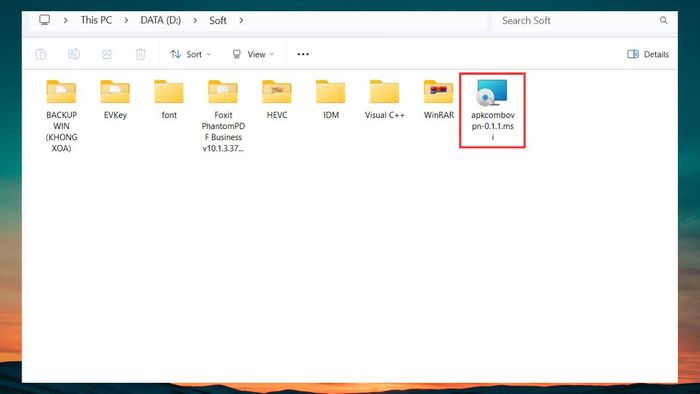Viewport: 700px width, 394px height.
Task: Select DATA (D:) in the breadcrumb
Action: (161, 20)
